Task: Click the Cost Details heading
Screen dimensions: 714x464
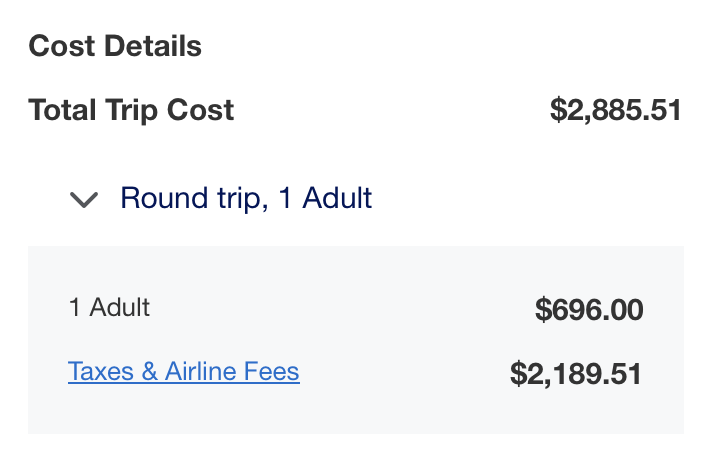Action: coord(115,46)
